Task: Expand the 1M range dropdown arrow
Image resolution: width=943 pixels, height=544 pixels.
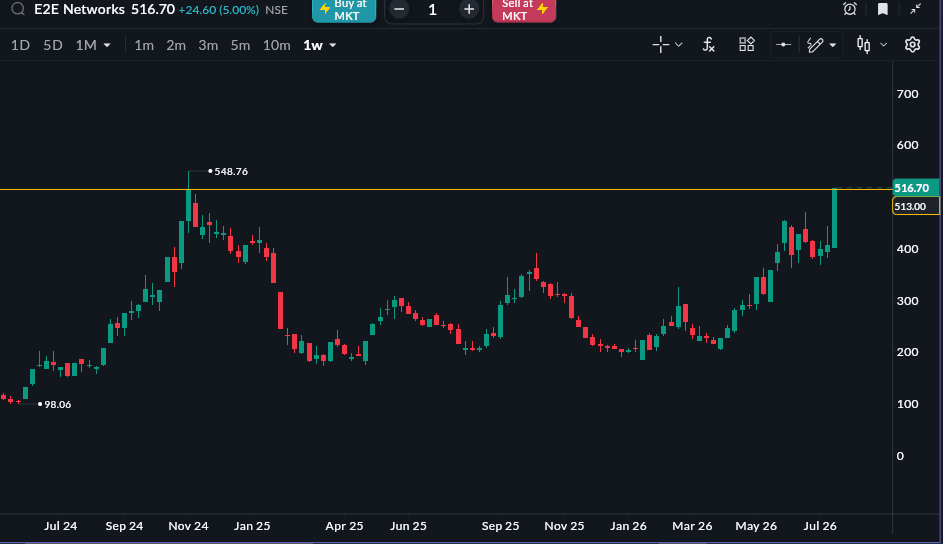Action: pos(107,46)
